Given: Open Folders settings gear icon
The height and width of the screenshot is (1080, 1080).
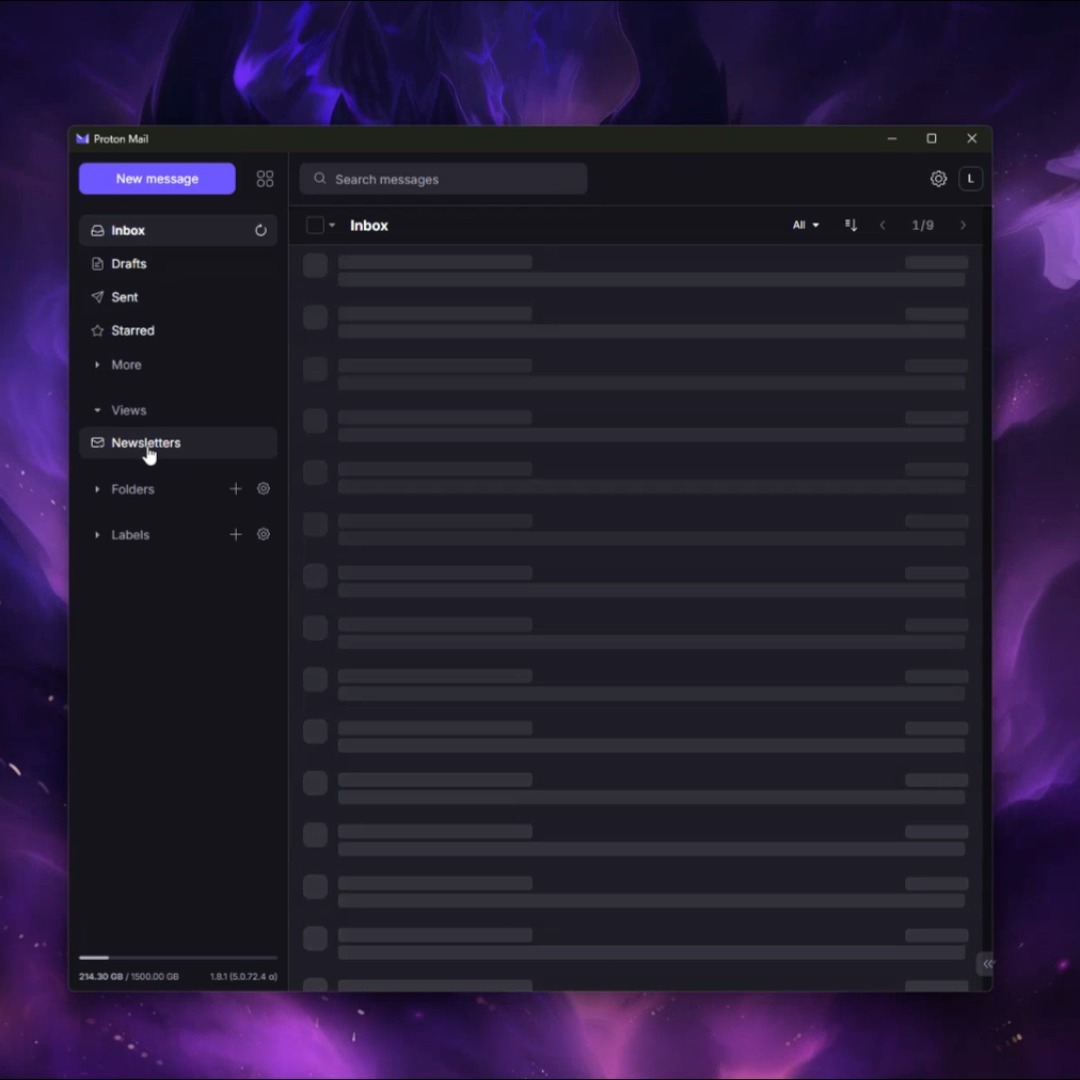Looking at the screenshot, I should coord(263,489).
